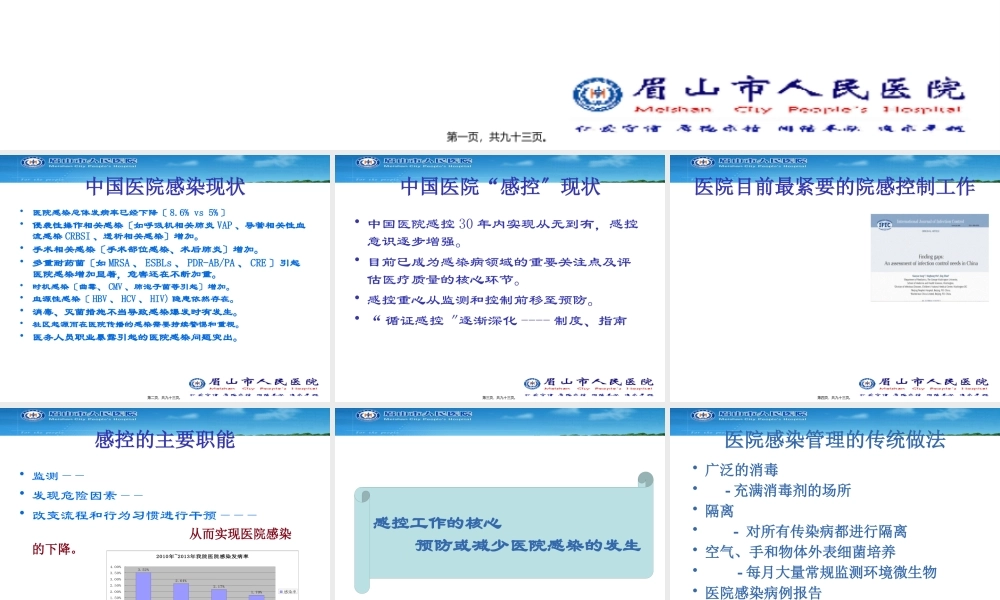This screenshot has height=600, width=1000.
Task: Click bullet 监测—— on 感控的主要职能 slide
Action: tap(58, 476)
